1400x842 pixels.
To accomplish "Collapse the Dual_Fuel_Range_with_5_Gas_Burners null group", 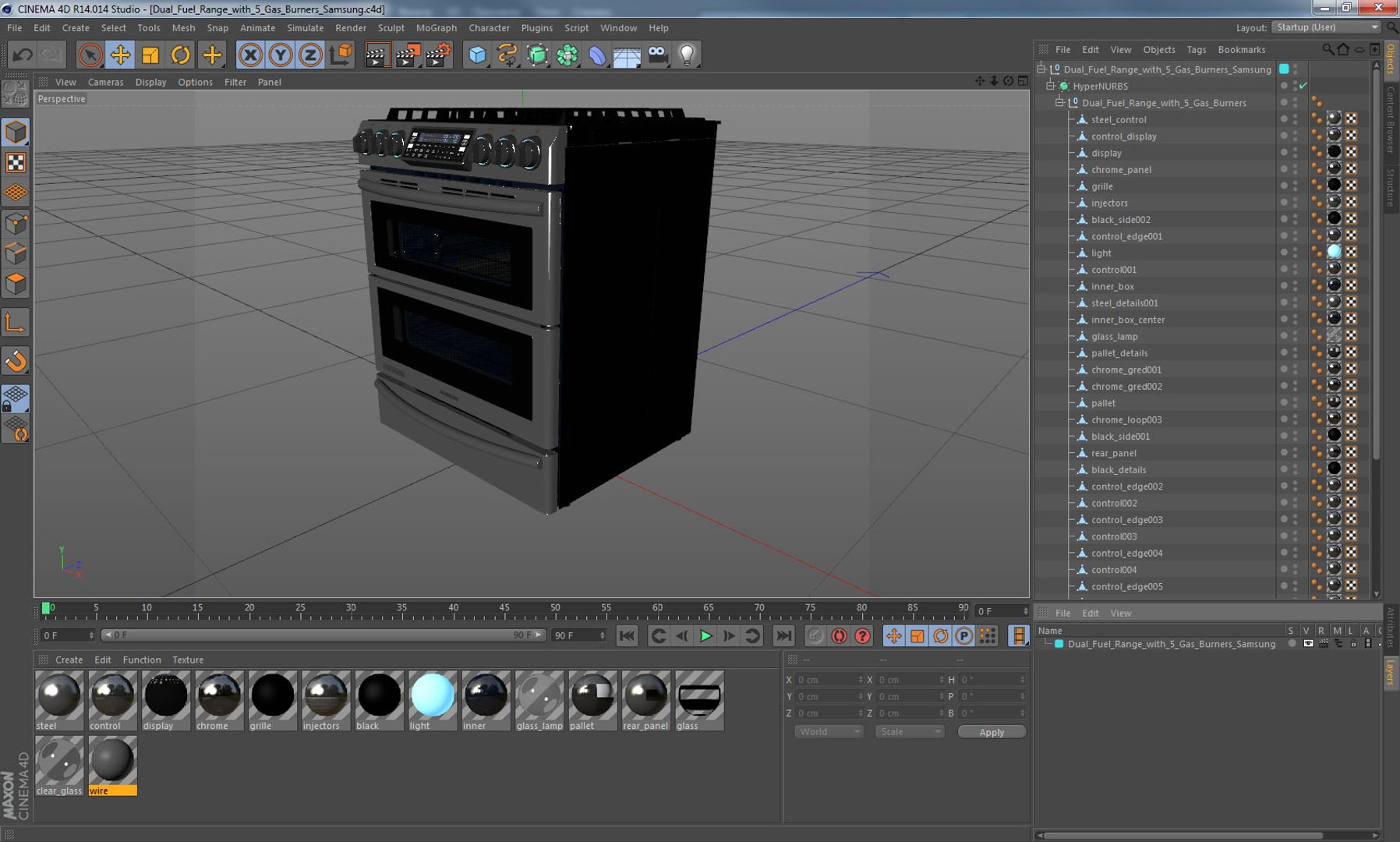I will click(1059, 103).
